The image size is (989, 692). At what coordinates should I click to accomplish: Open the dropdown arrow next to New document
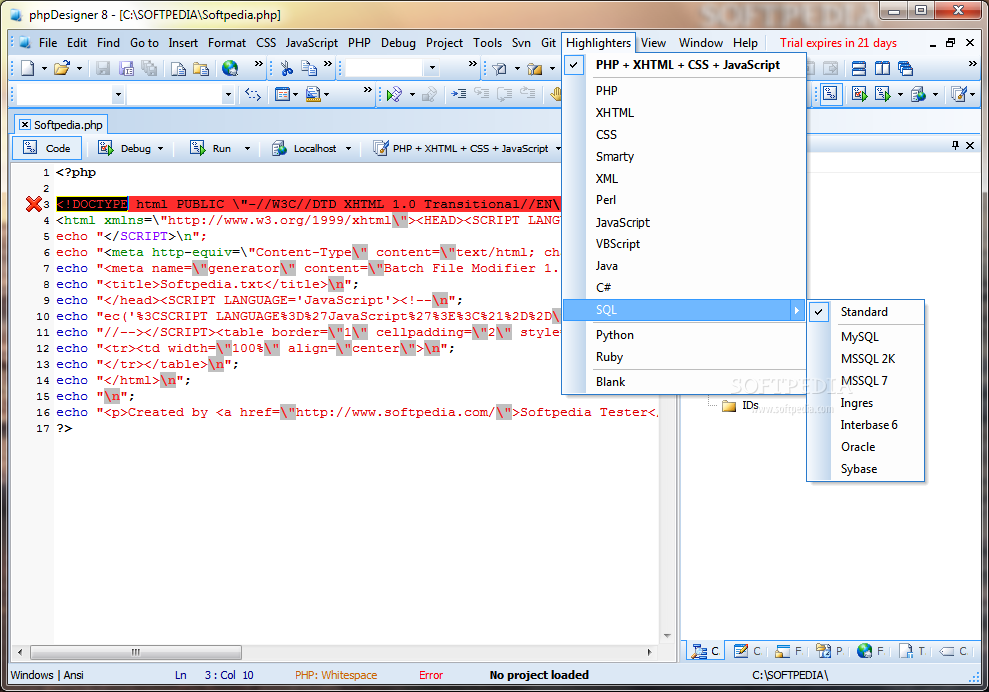point(44,68)
